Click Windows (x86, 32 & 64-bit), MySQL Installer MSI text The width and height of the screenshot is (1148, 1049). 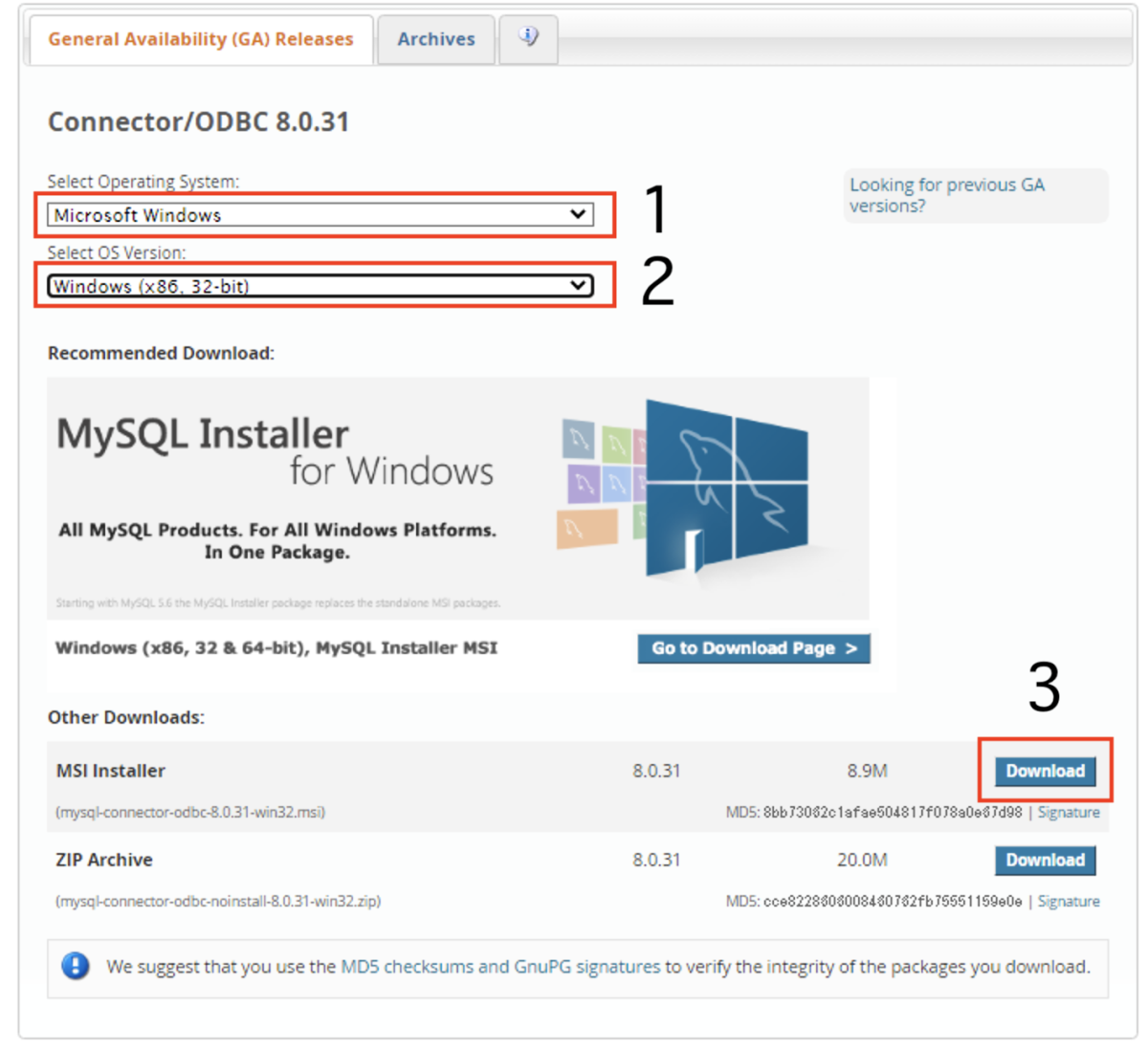click(x=276, y=647)
